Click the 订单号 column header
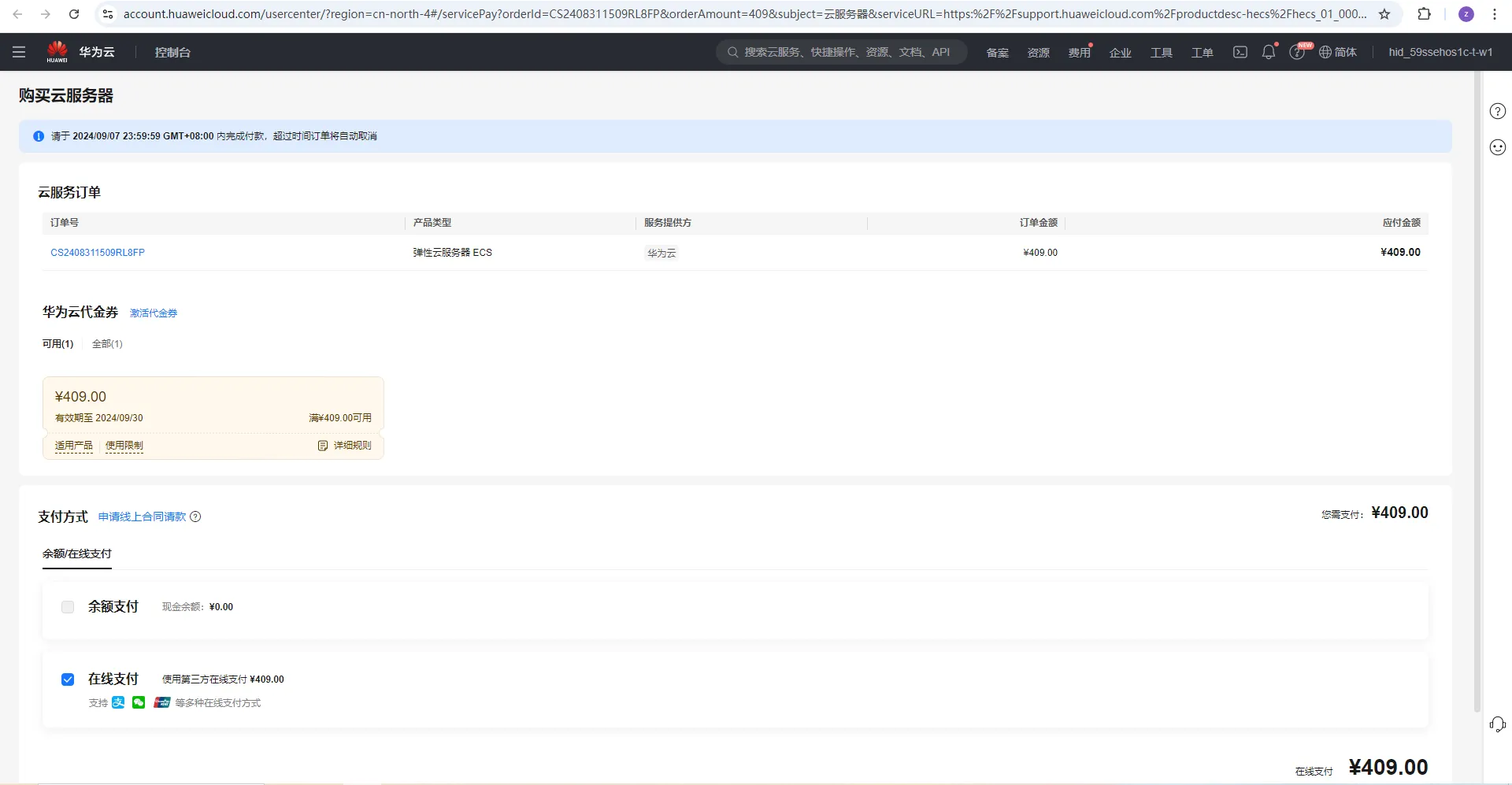 (65, 223)
